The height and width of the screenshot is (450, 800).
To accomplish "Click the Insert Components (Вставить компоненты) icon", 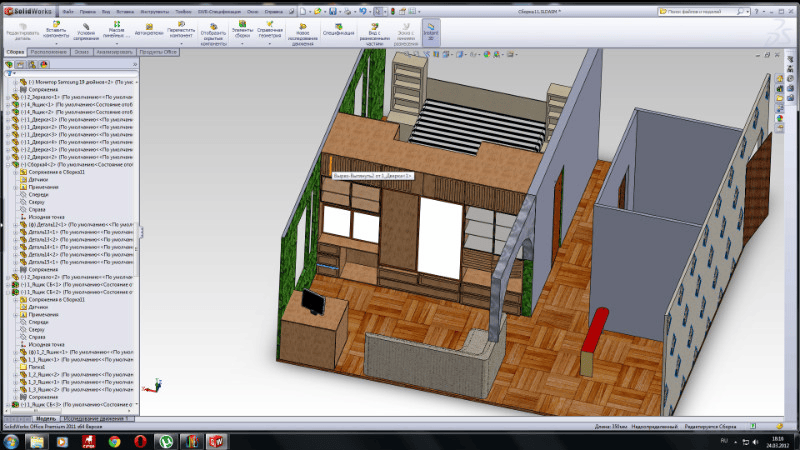I will click(56, 26).
